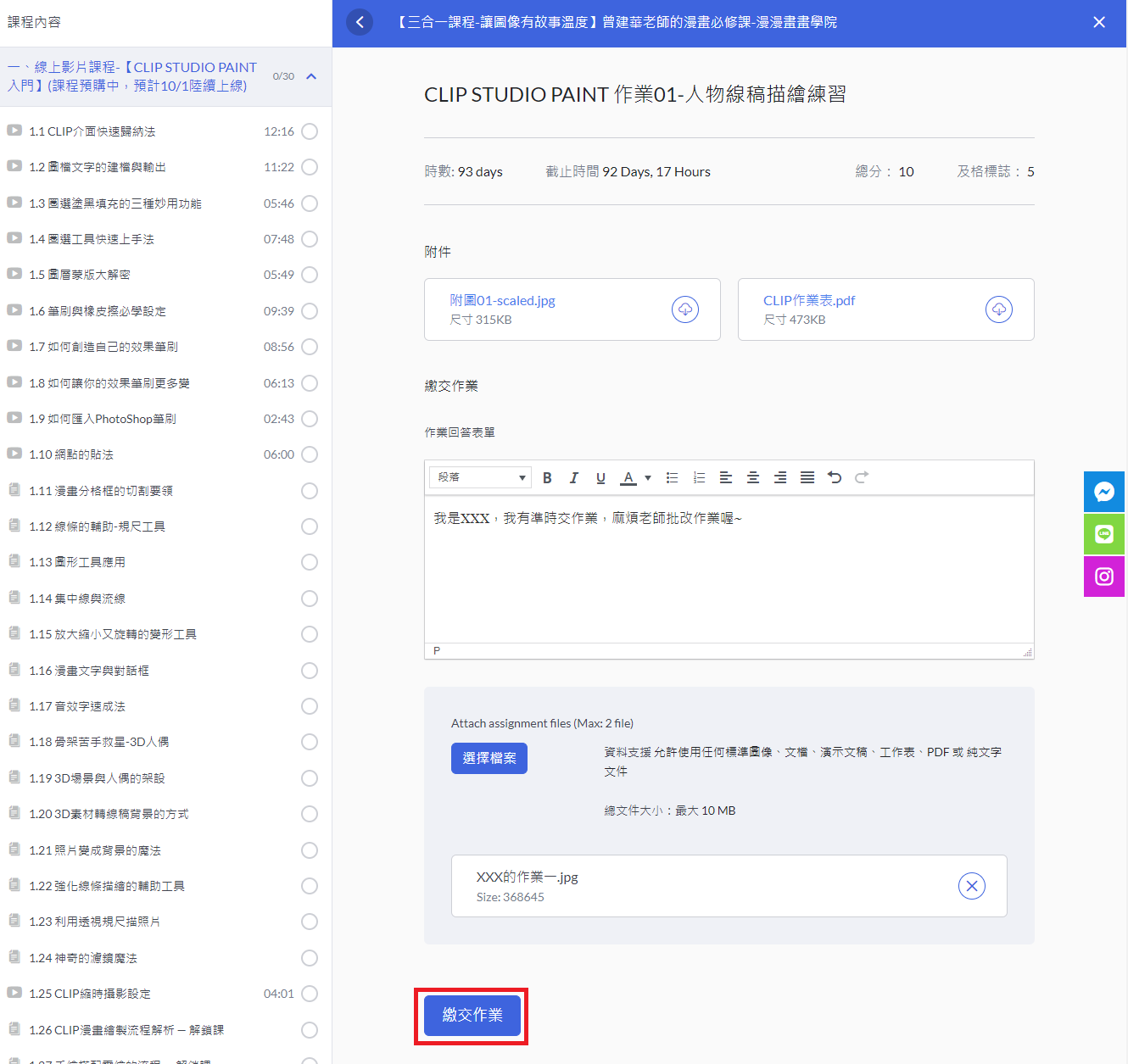Mark lesson 1.2 圖檔文字的建檔與輸出 complete
This screenshot has width=1128, height=1064.
(x=310, y=167)
